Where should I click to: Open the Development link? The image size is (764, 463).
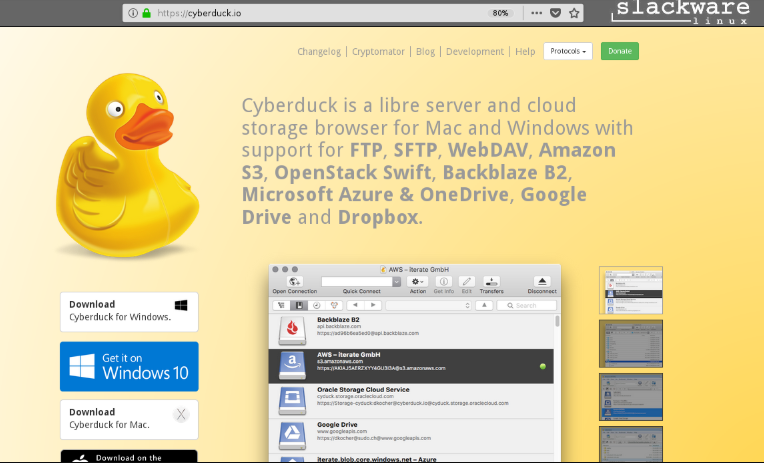coord(475,51)
